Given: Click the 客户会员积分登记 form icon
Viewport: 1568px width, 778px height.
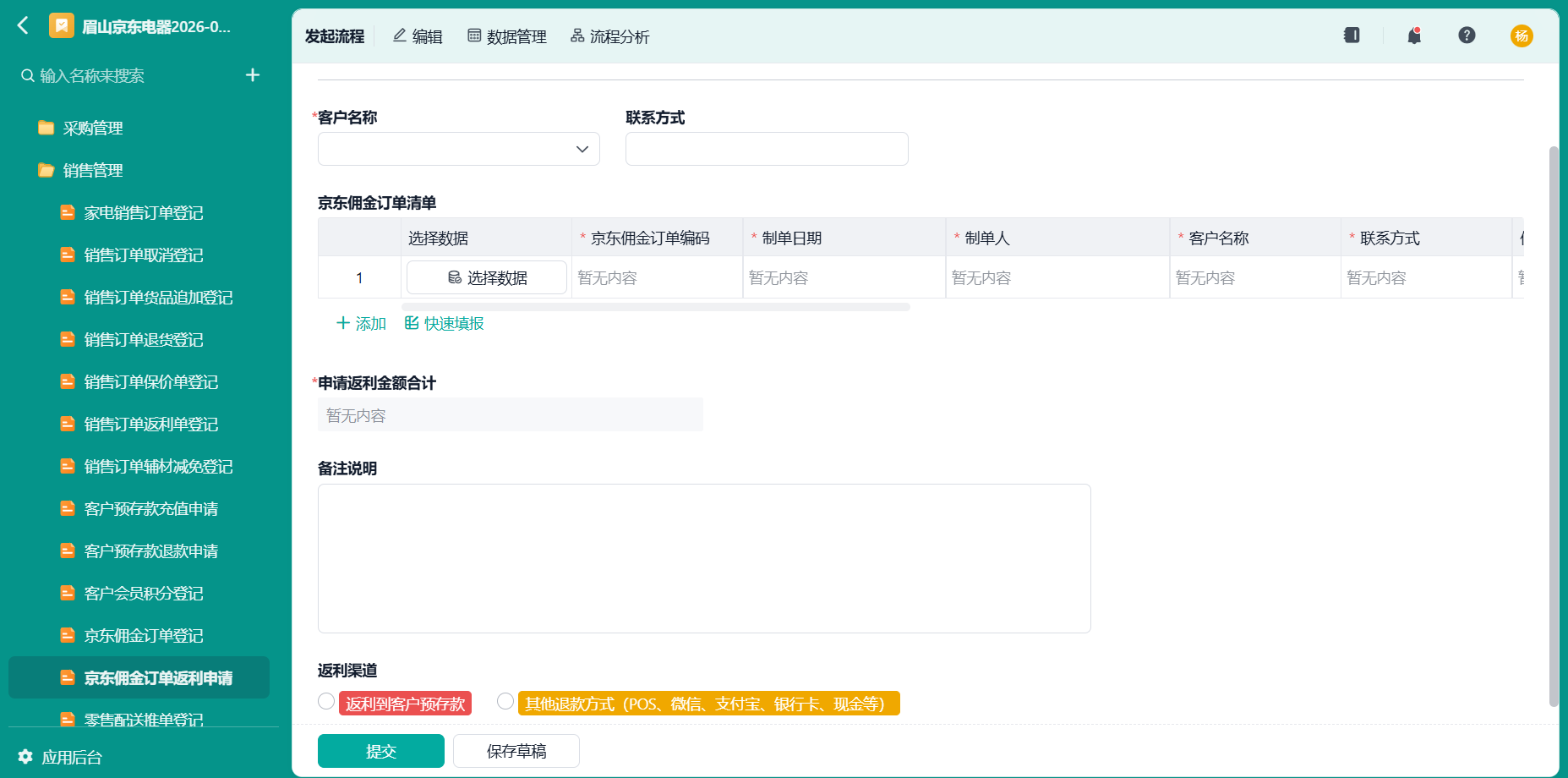Looking at the screenshot, I should [x=68, y=593].
